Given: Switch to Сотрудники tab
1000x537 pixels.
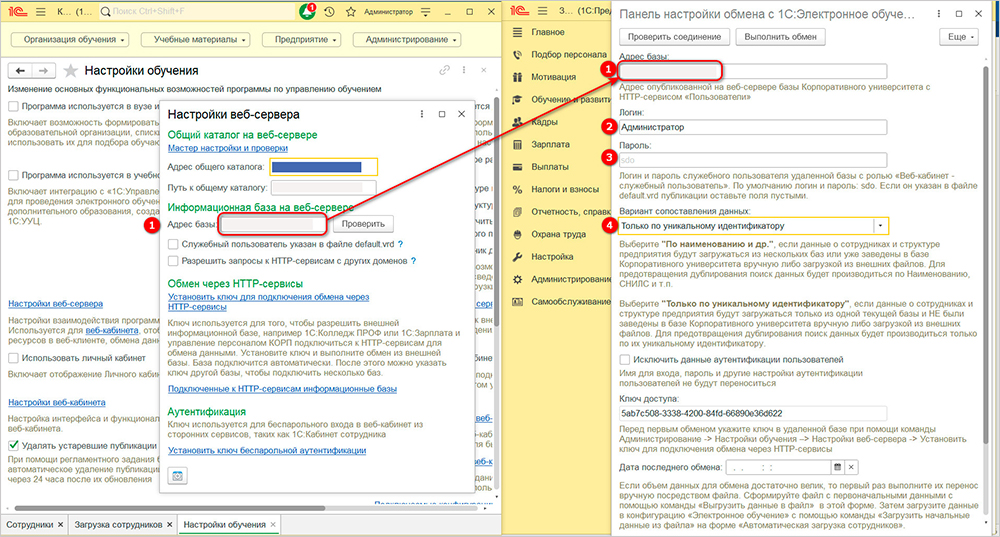Looking at the screenshot, I should [x=29, y=524].
